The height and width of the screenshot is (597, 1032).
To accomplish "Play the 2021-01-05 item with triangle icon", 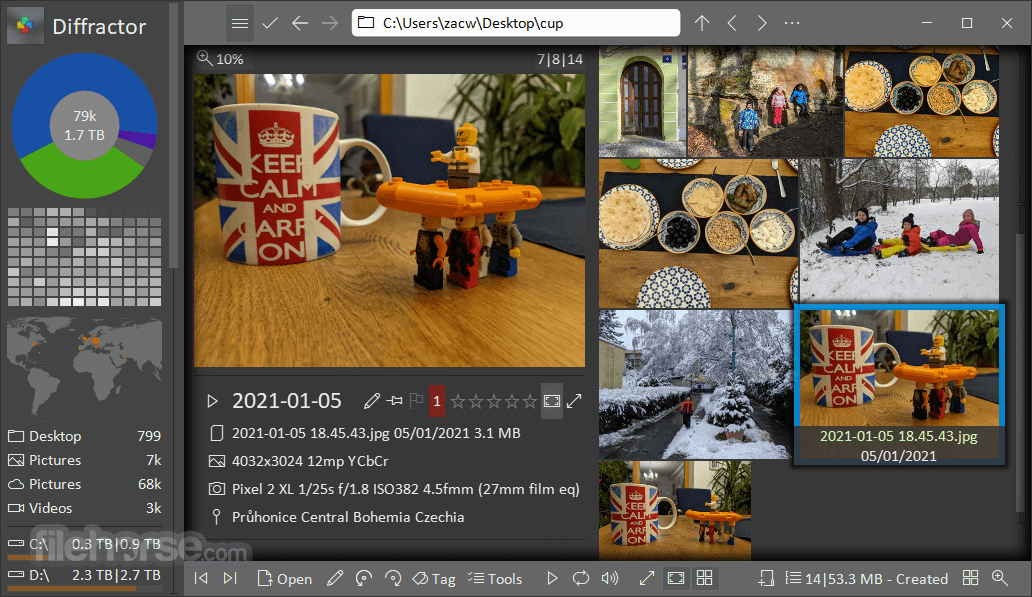I will click(x=212, y=401).
